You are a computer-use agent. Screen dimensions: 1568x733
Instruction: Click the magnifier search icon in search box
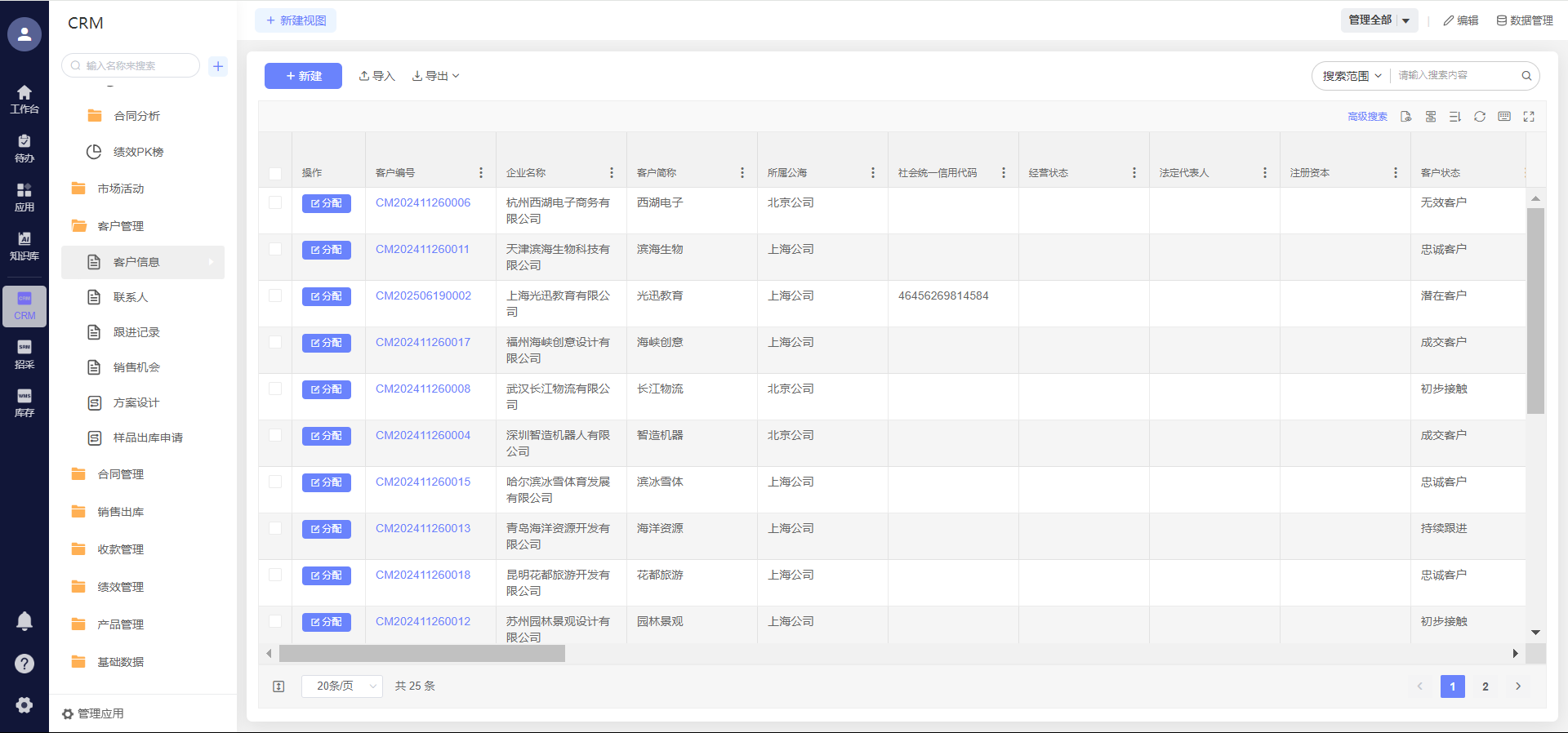[1526, 76]
